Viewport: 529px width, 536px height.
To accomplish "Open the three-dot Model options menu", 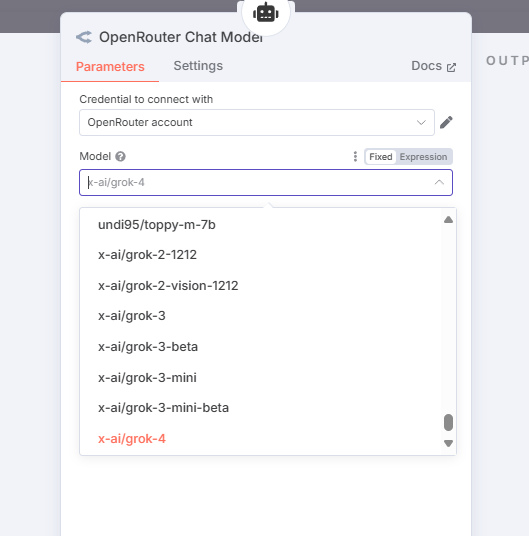I will (355, 157).
